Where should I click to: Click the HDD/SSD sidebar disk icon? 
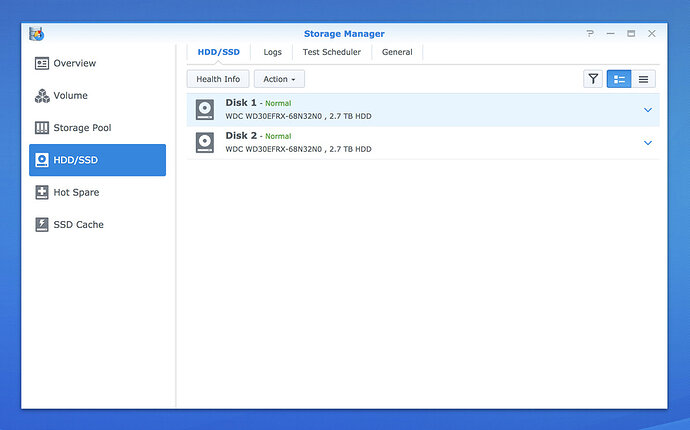(42, 160)
